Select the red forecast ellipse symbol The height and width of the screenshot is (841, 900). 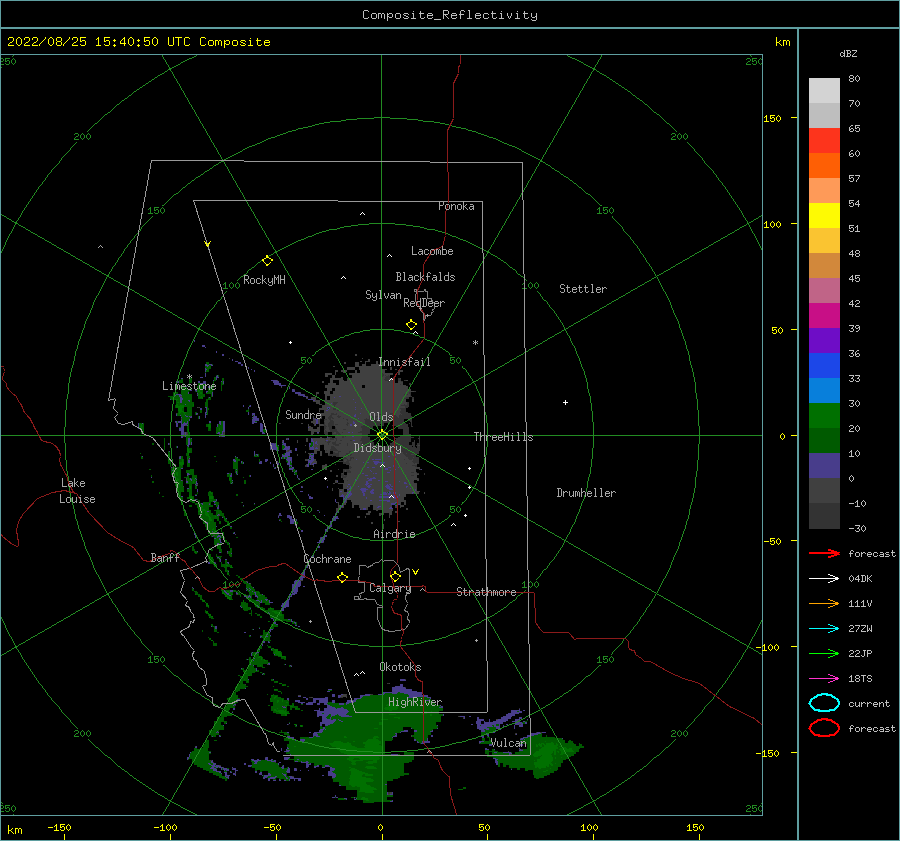click(824, 728)
